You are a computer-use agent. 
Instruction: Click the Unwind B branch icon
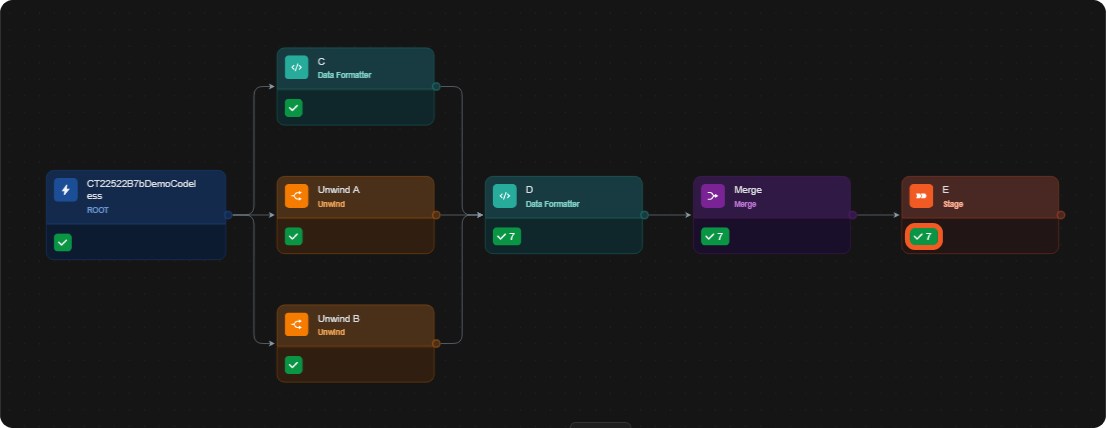tap(296, 324)
